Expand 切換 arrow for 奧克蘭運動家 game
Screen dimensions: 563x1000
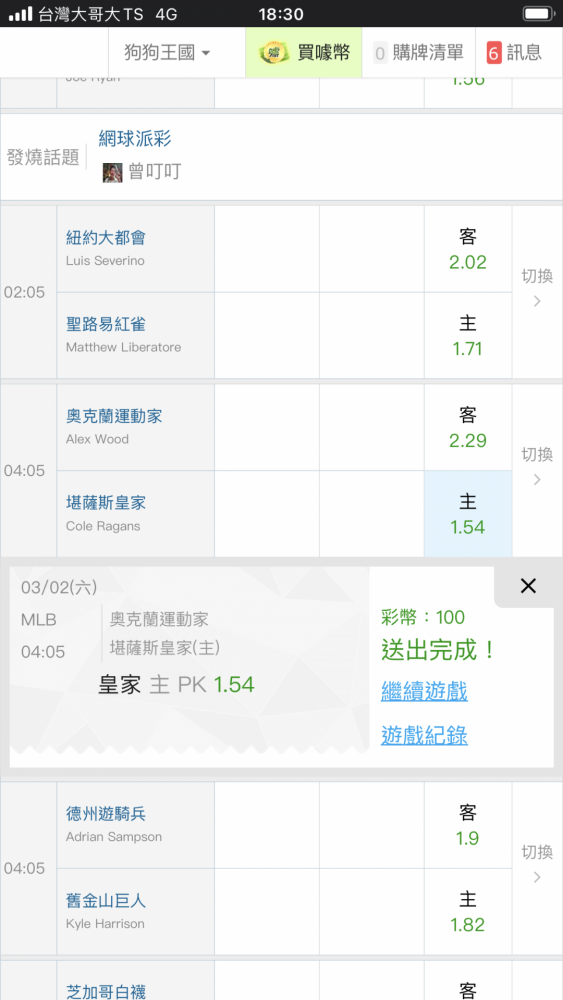point(537,471)
